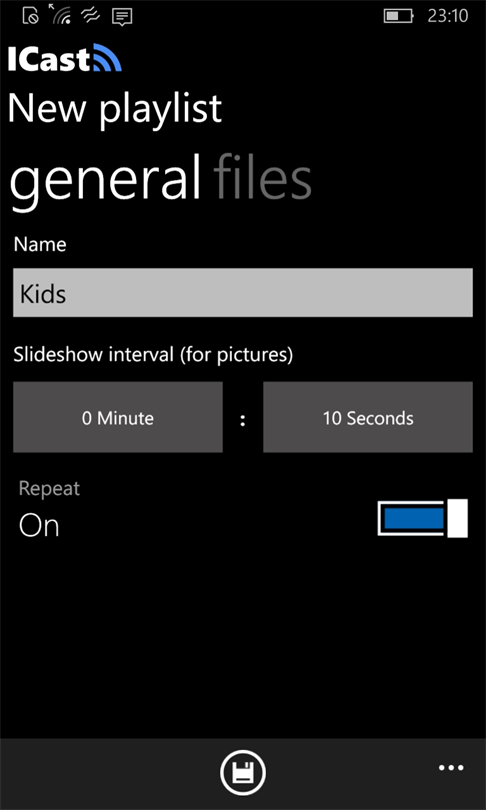486x810 pixels.
Task: Tap the wavy vibrate icon in the status bar
Action: (x=91, y=17)
